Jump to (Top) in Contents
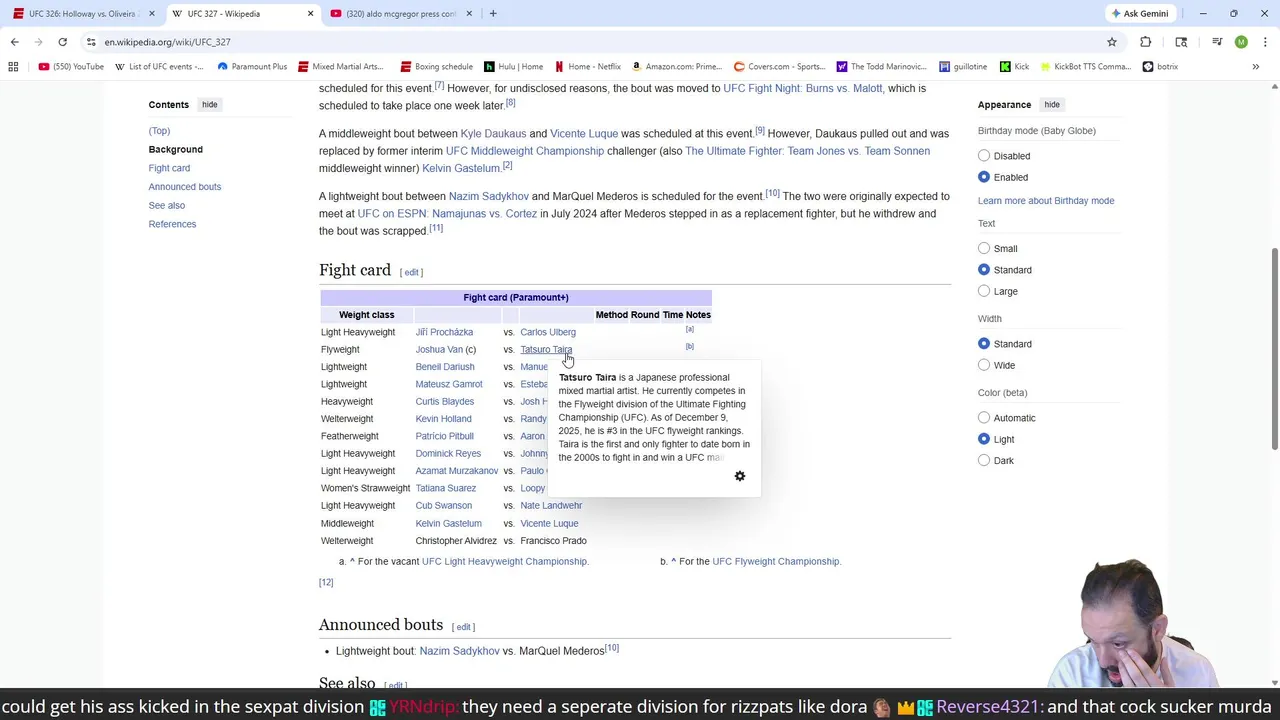Screen dimensions: 1280x720 point(159,131)
